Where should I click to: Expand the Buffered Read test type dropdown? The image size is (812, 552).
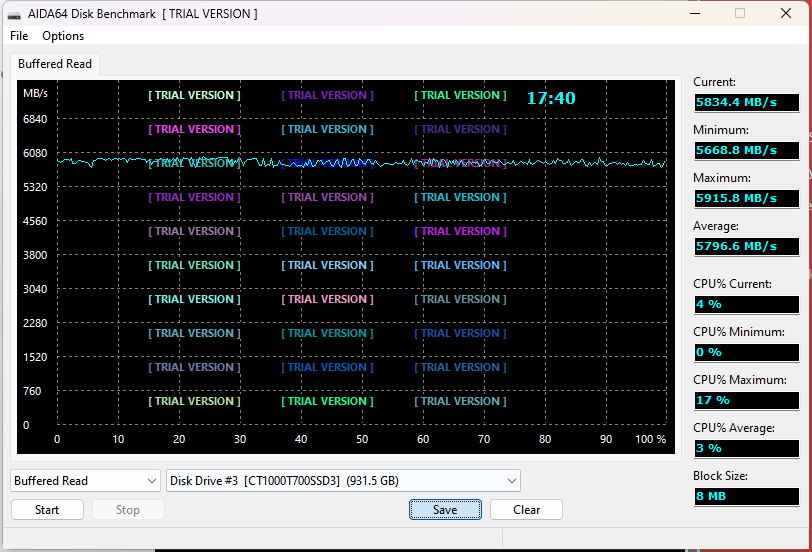point(85,481)
